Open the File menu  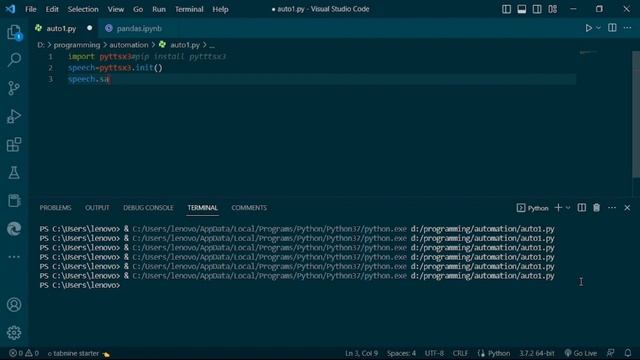pyautogui.click(x=31, y=9)
